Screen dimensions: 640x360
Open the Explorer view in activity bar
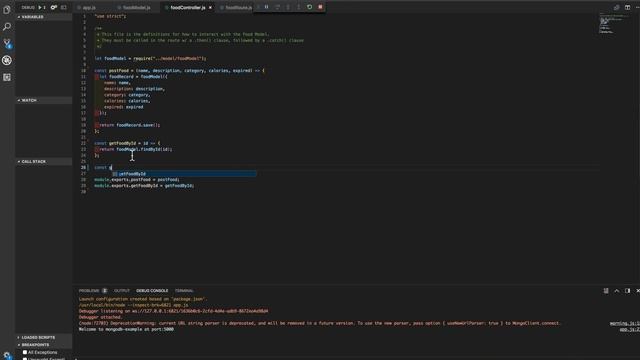7,10
